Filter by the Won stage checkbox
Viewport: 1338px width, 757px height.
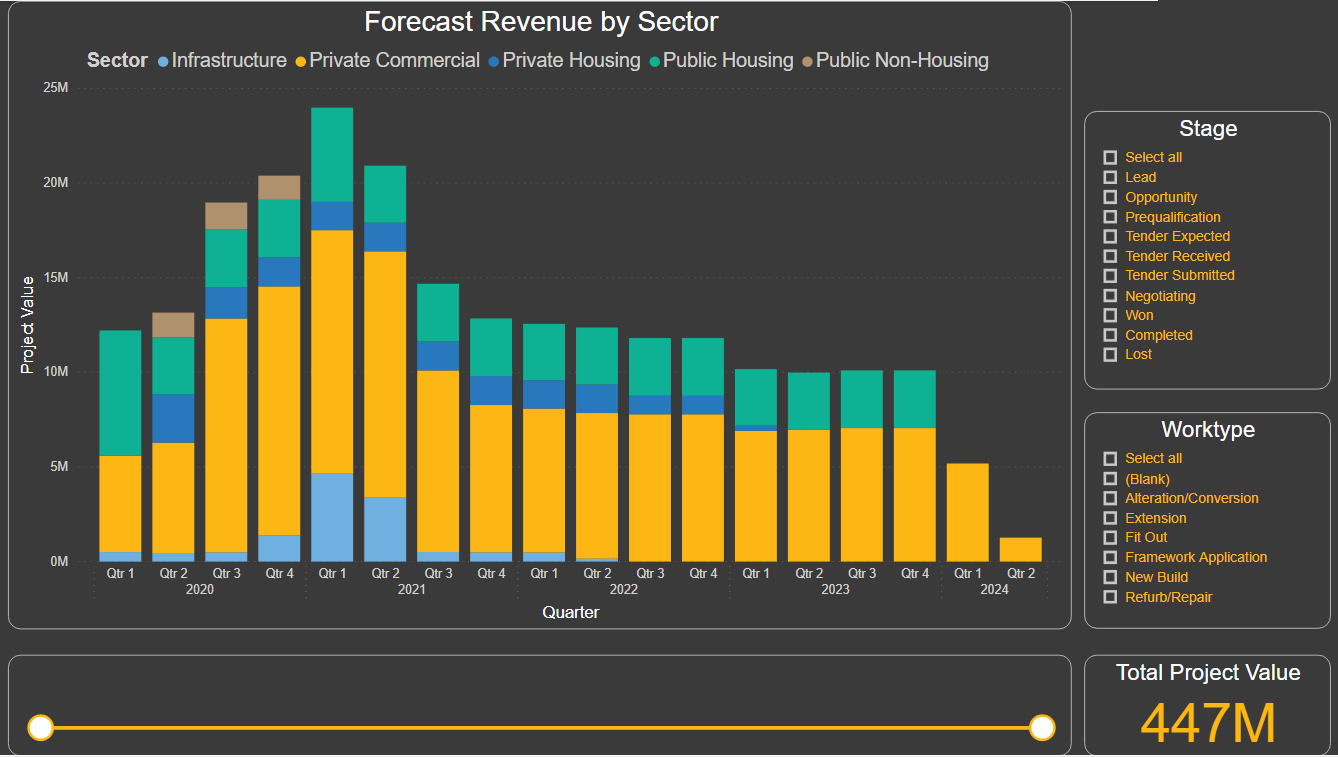coord(1110,316)
